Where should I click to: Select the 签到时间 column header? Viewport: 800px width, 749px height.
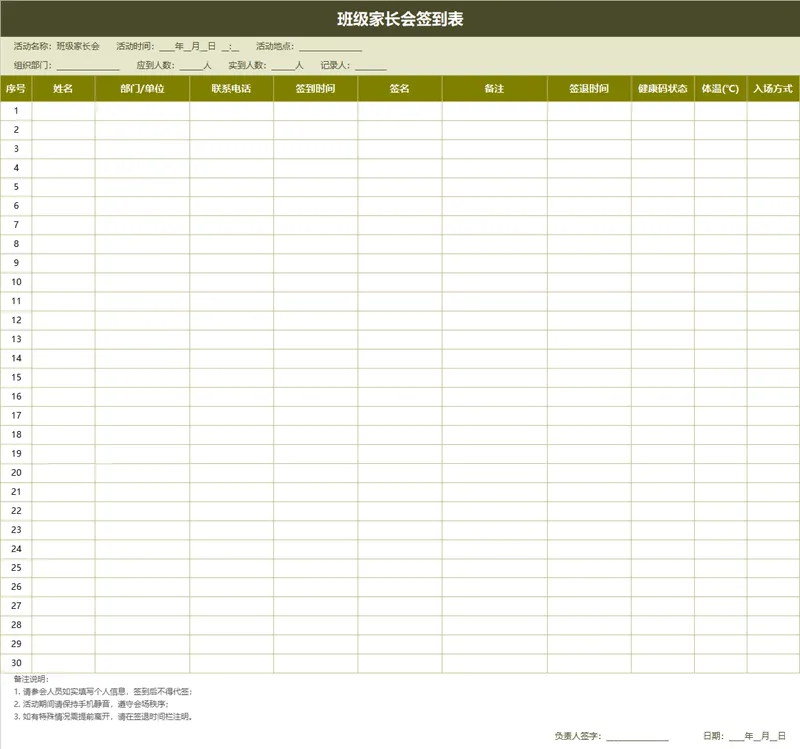click(316, 89)
